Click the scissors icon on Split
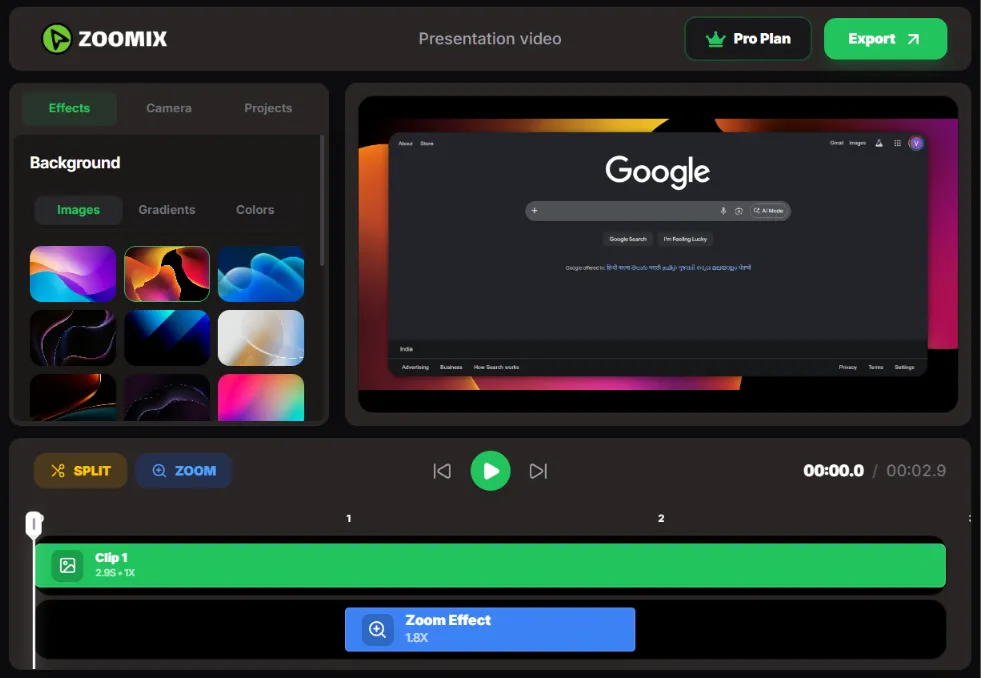 pos(58,470)
